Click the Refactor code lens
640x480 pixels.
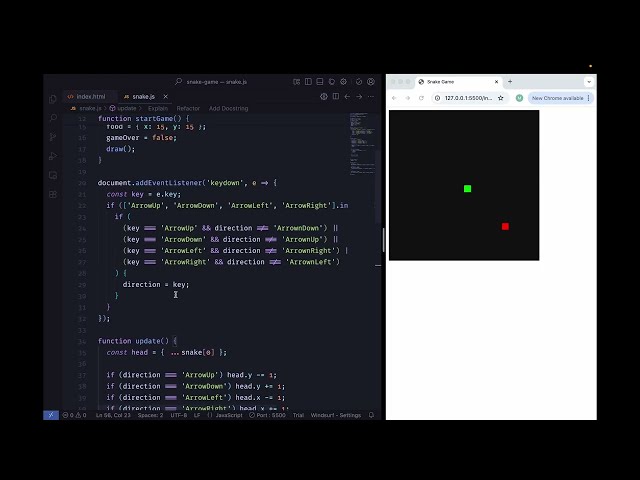[188, 108]
